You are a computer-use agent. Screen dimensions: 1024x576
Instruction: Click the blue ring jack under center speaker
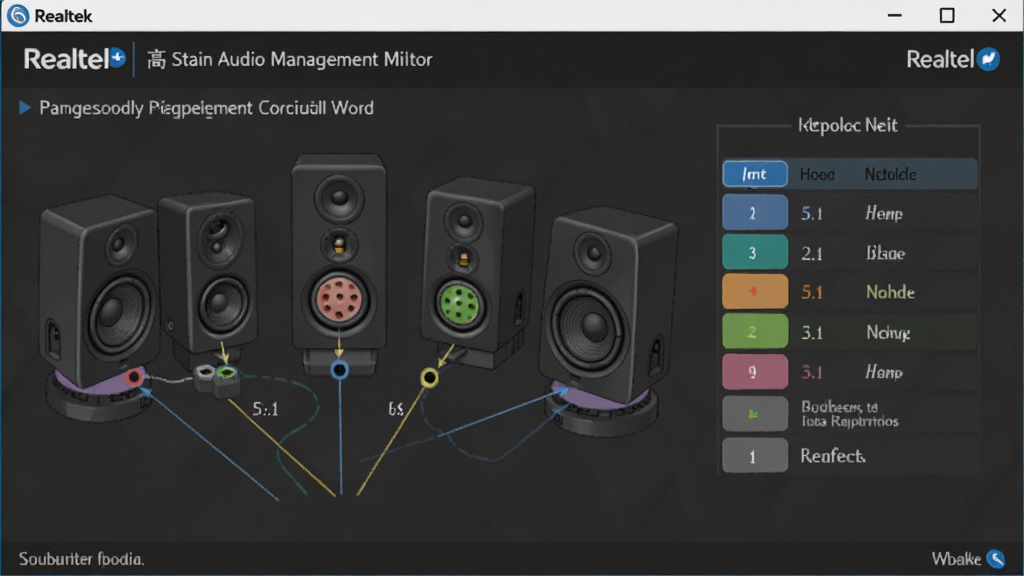[340, 370]
